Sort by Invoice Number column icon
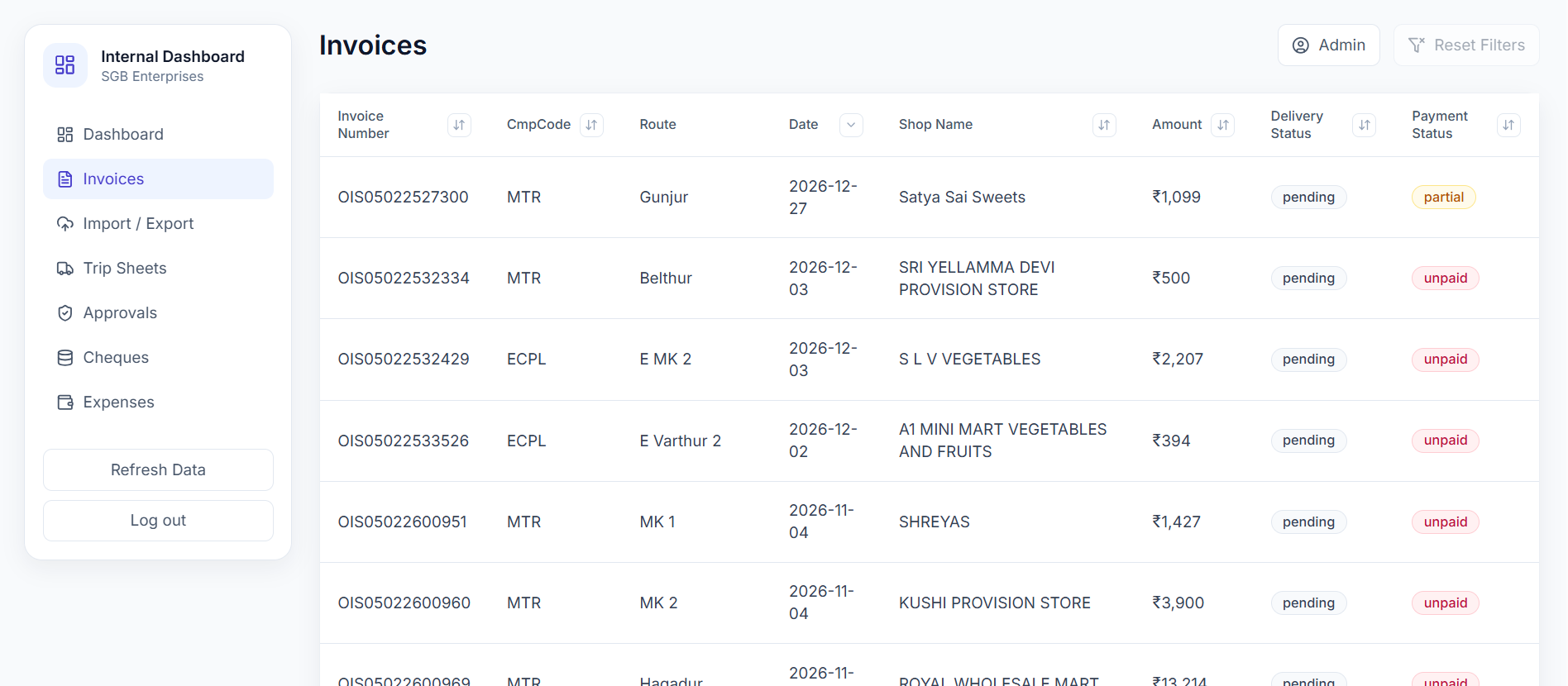 pos(459,125)
